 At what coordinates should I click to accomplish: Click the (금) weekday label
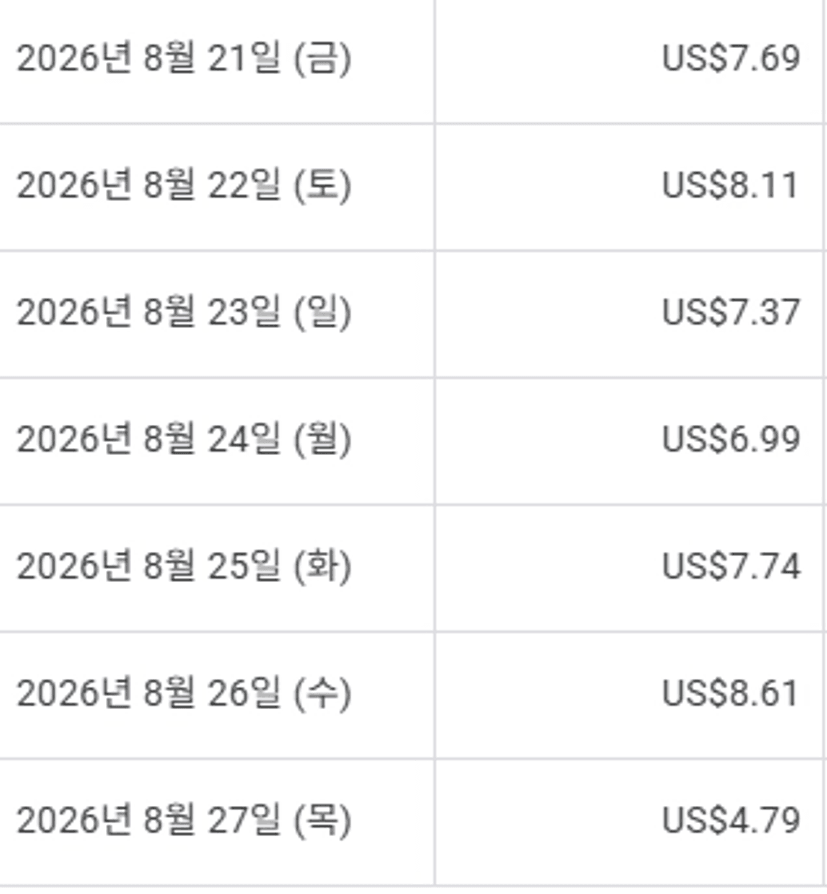[x=322, y=59]
